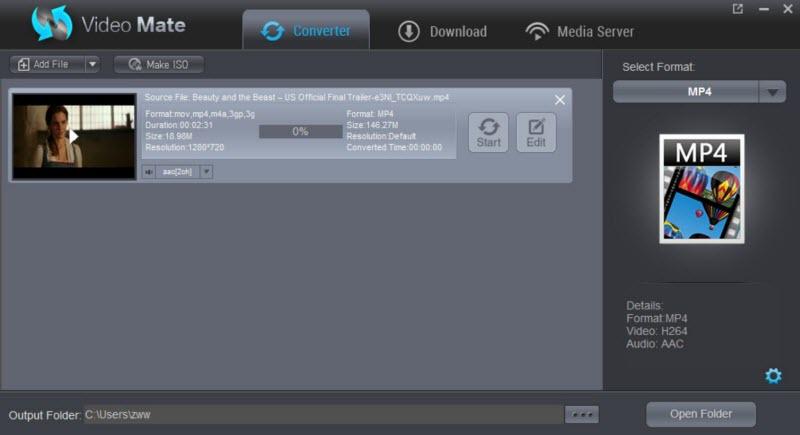Click the Output Folder path field
Screen dimensions: 800x435
323,415
